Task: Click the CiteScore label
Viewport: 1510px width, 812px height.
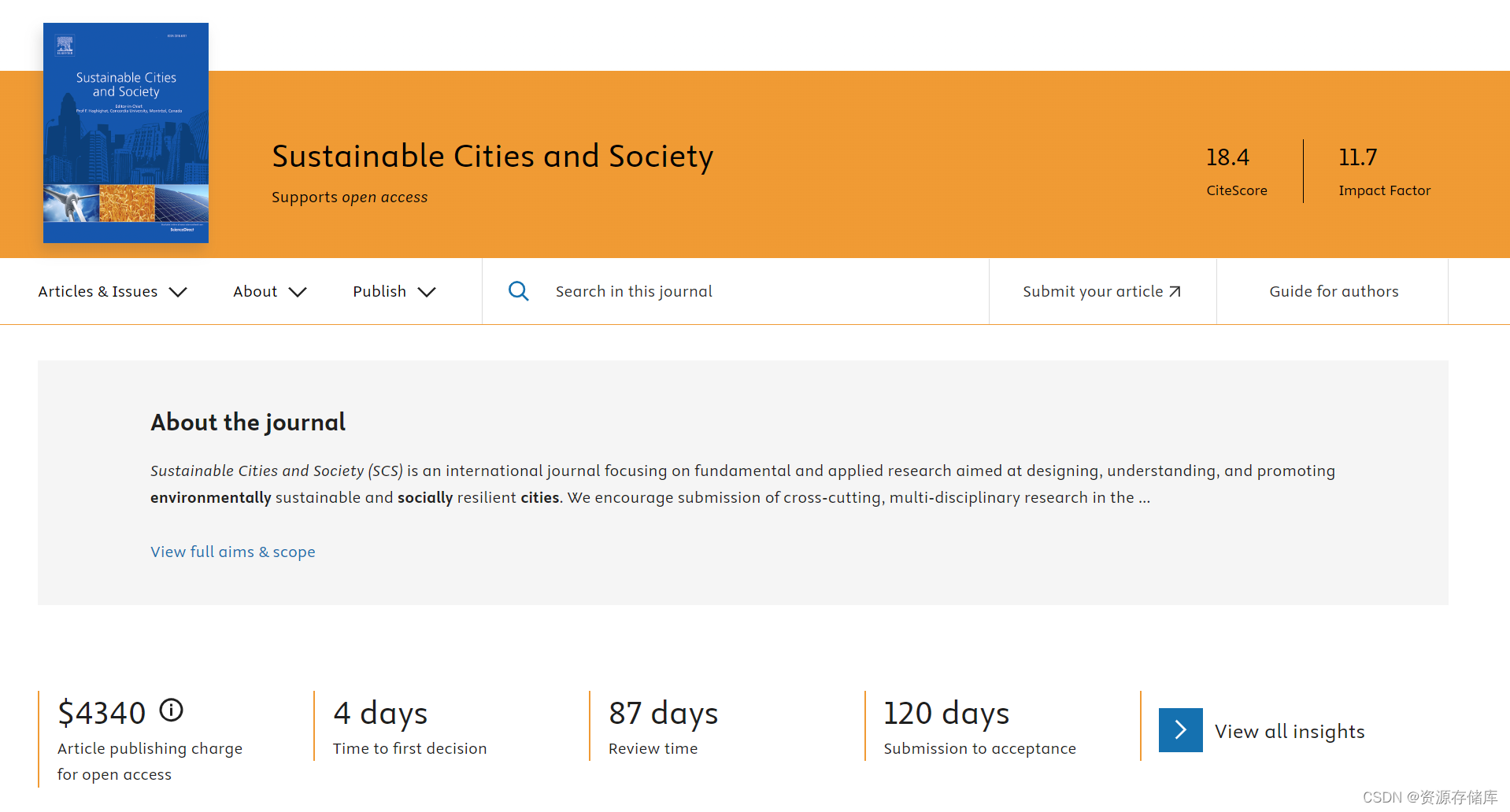Action: pos(1237,190)
